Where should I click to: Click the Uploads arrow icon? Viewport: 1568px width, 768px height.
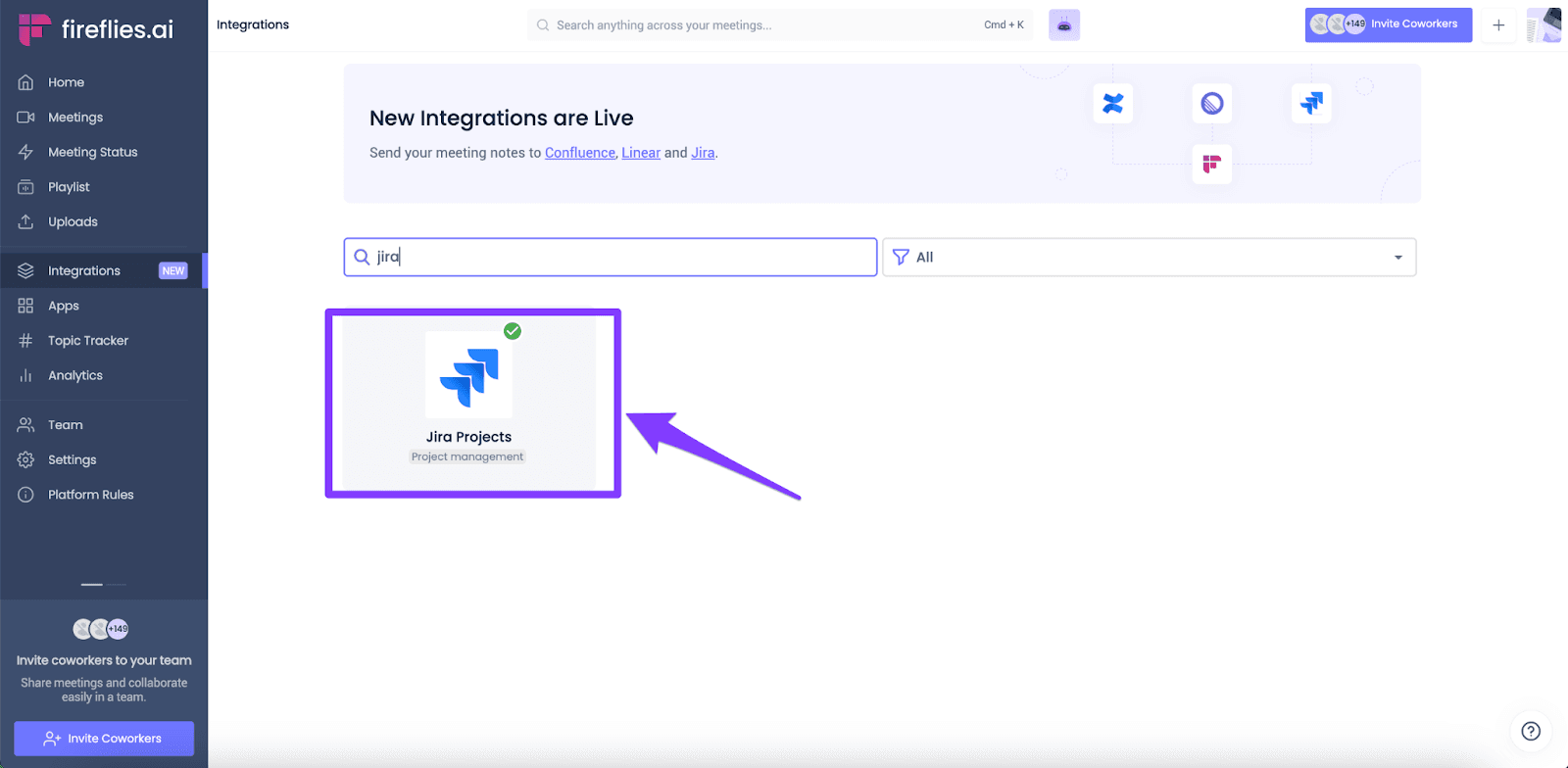click(x=26, y=221)
